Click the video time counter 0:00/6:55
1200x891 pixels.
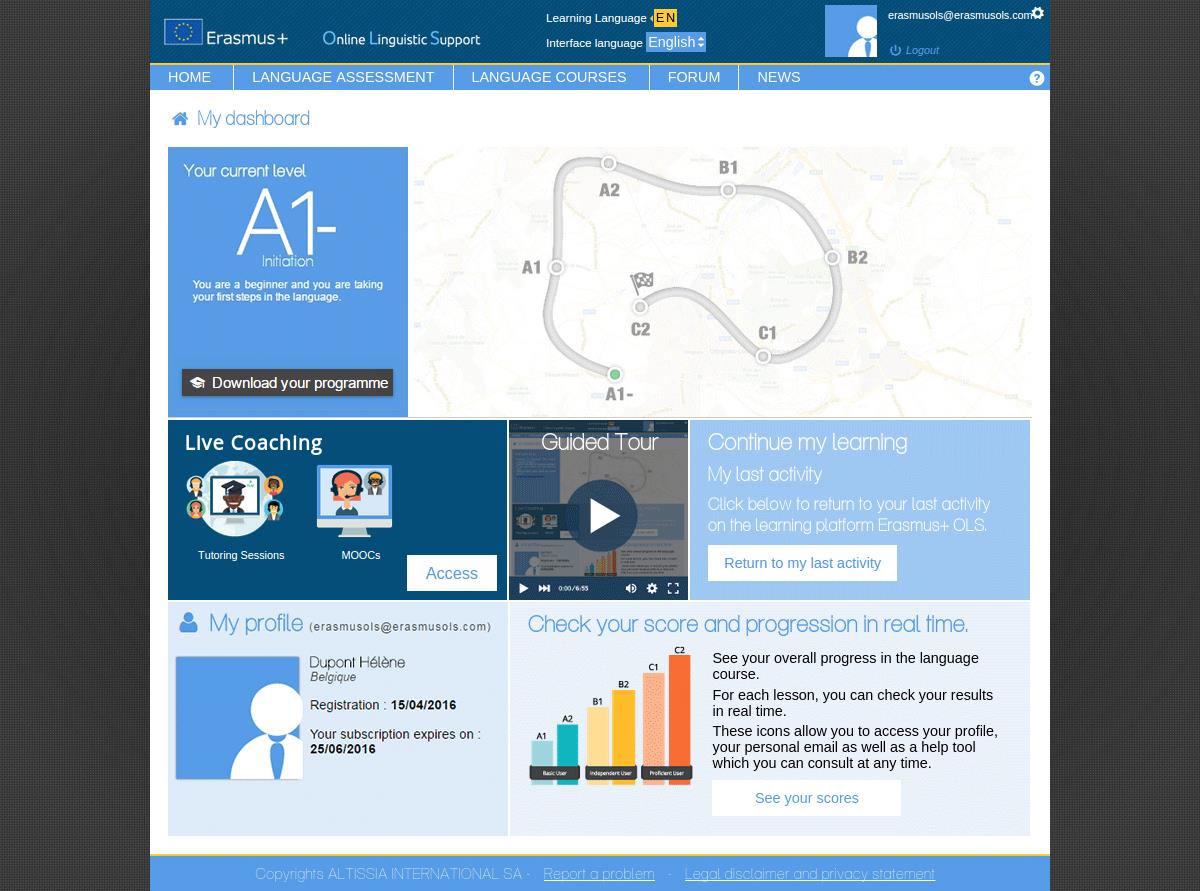pyautogui.click(x=573, y=588)
